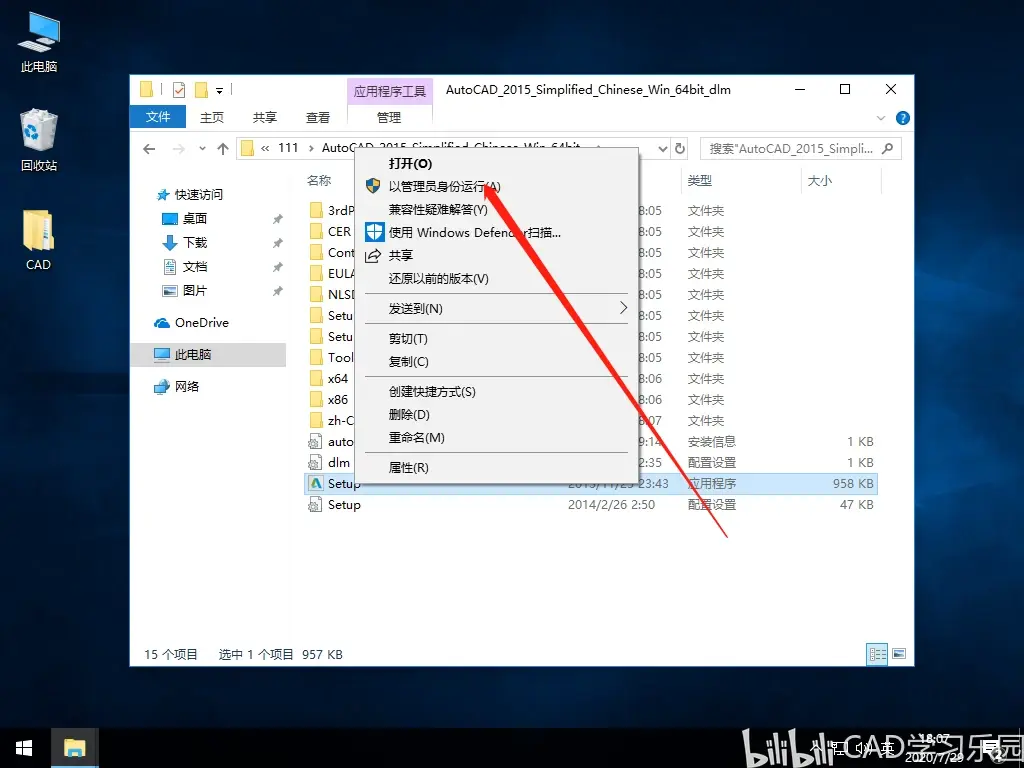Choose 使用 Windows Defender扫描 in context menu
The height and width of the screenshot is (768, 1024).
click(496, 232)
